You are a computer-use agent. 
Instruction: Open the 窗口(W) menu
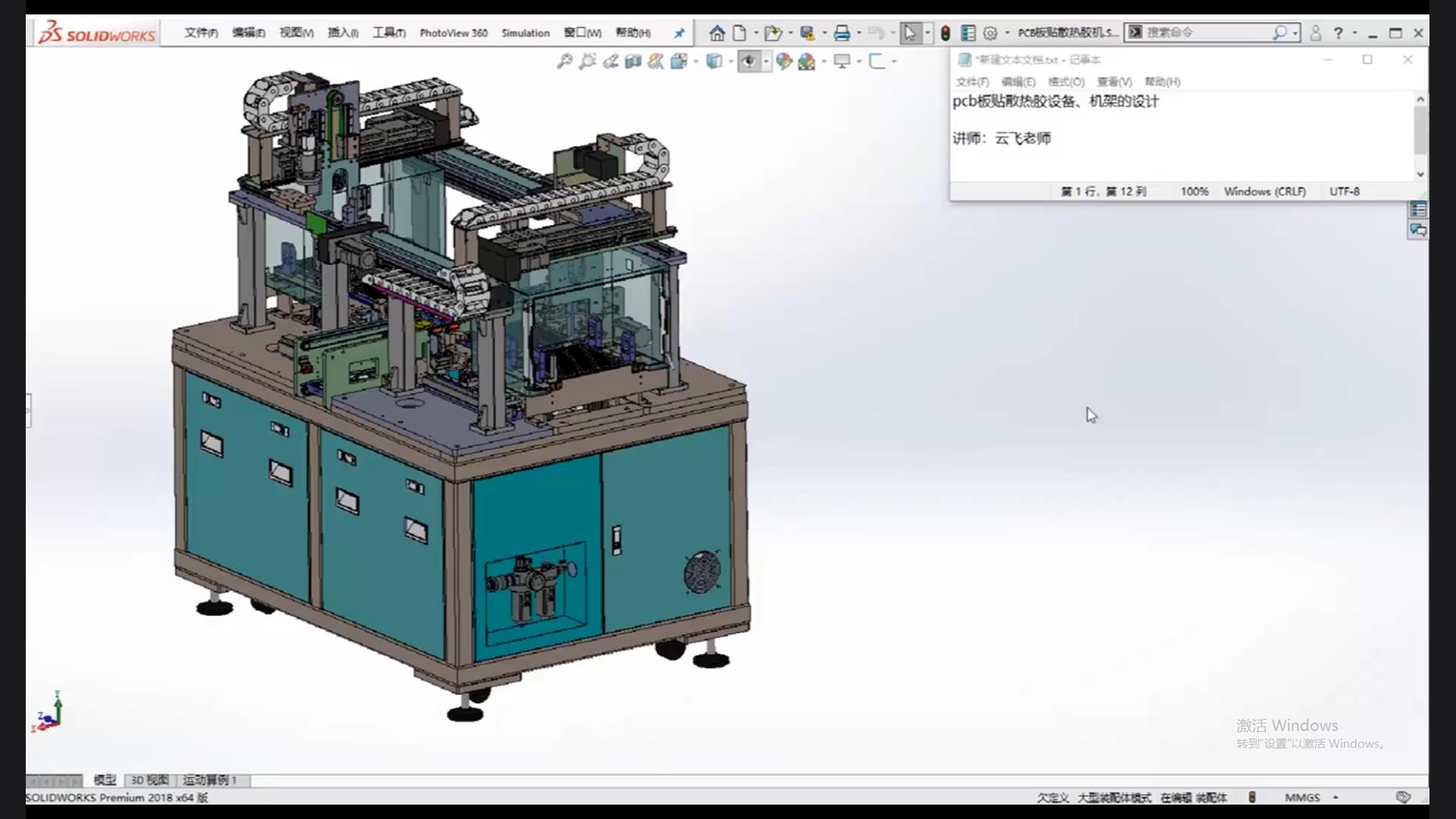(x=582, y=33)
